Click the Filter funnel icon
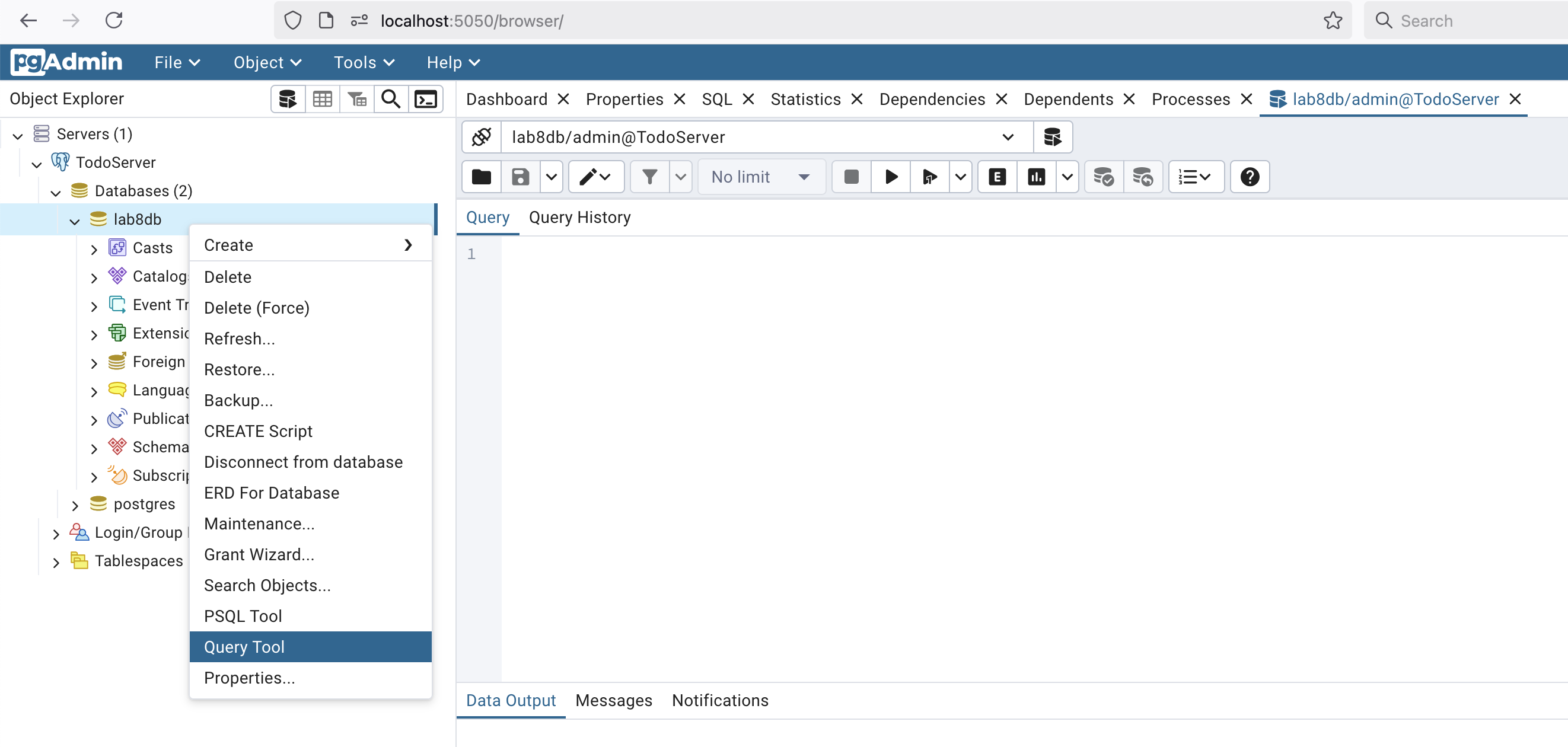1568x747 pixels. coord(649,177)
